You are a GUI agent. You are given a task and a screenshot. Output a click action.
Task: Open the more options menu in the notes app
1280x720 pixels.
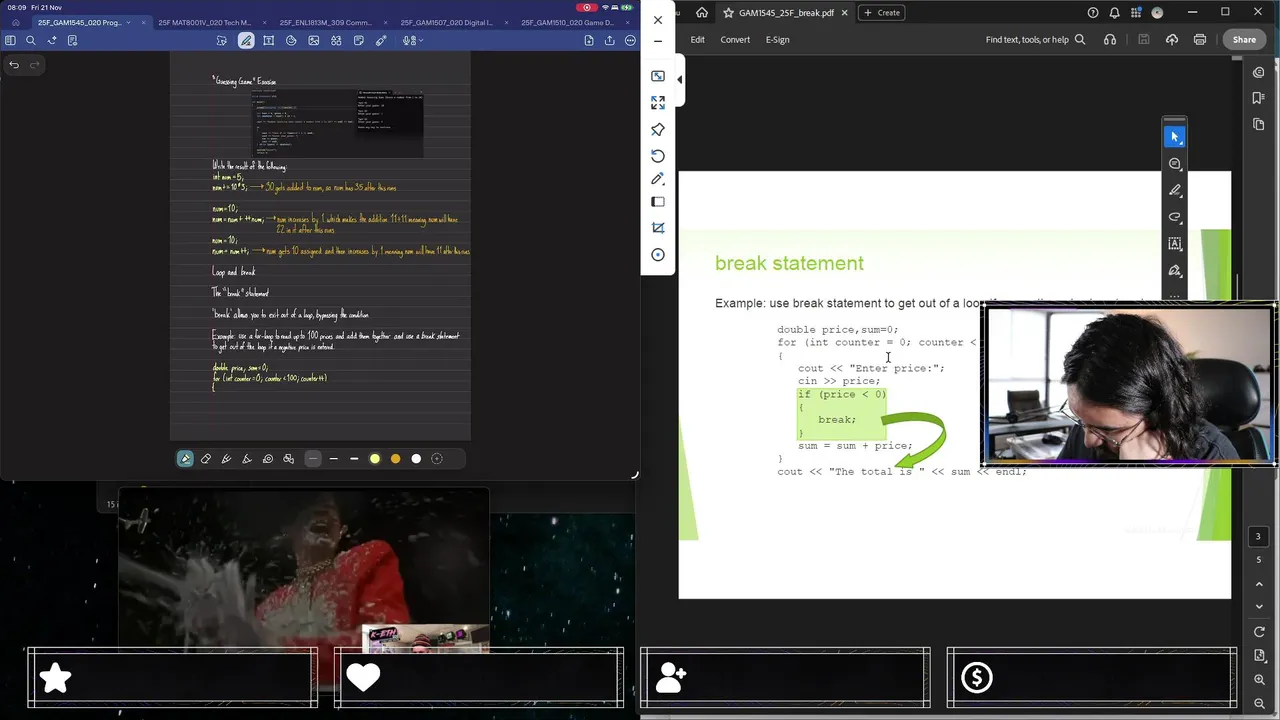click(x=630, y=40)
